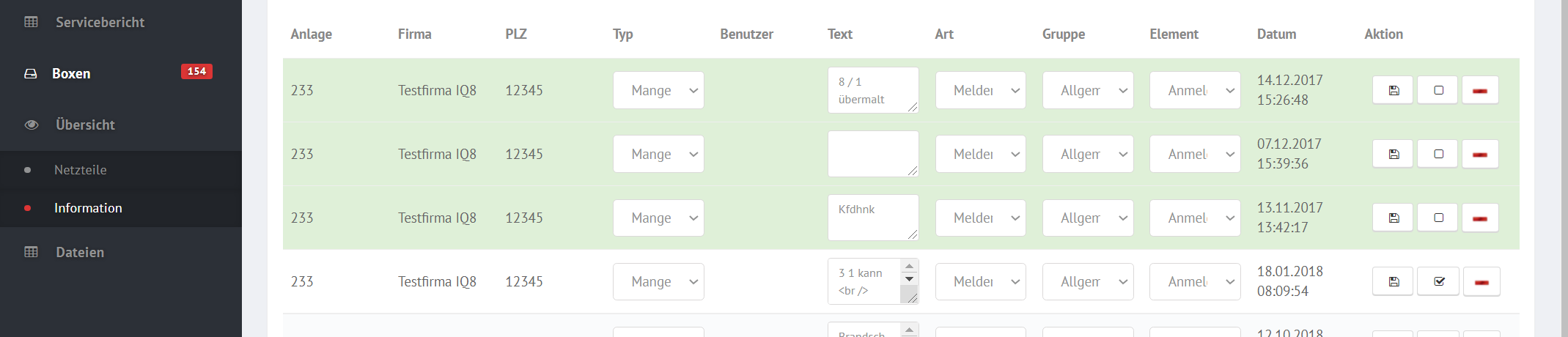This screenshot has width=1568, height=337.
Task: Click scroll-down arrow in '3 1 kann' textarea
Action: click(x=909, y=279)
